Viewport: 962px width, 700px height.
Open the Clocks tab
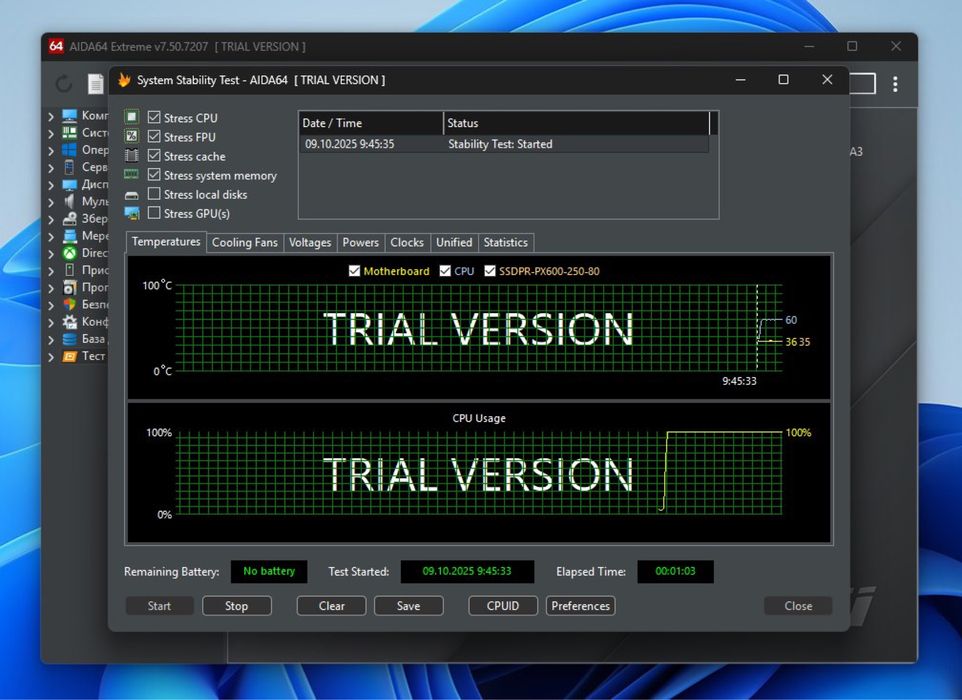[x=407, y=242]
